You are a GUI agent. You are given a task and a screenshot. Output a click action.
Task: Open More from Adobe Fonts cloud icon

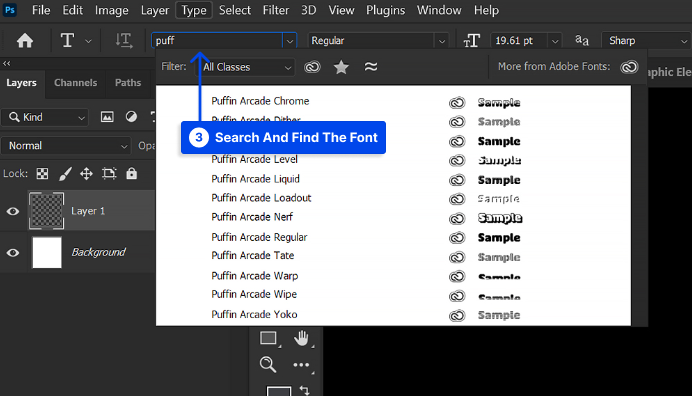click(x=629, y=67)
